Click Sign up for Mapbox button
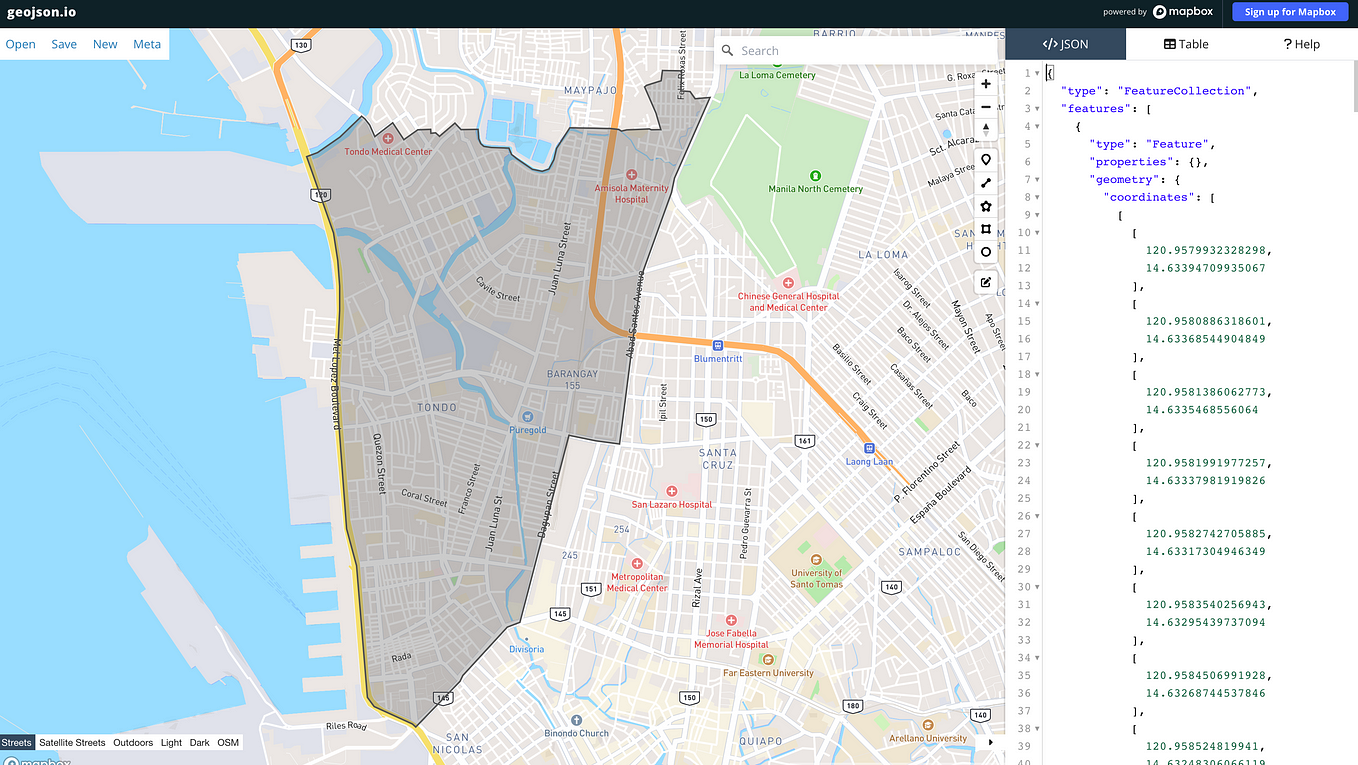Image resolution: width=1358 pixels, height=765 pixels. point(1290,12)
